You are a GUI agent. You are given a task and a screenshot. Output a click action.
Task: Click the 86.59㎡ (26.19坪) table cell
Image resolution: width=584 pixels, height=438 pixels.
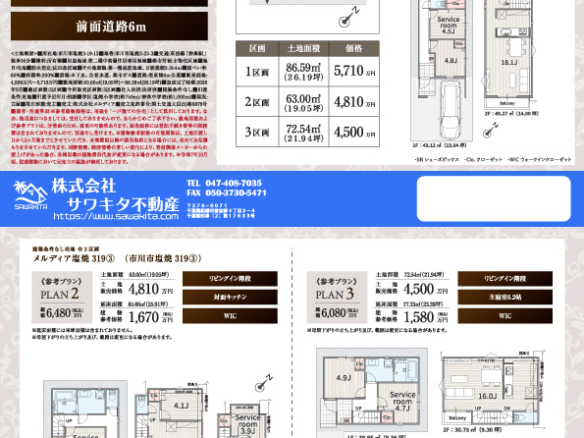tap(303, 71)
